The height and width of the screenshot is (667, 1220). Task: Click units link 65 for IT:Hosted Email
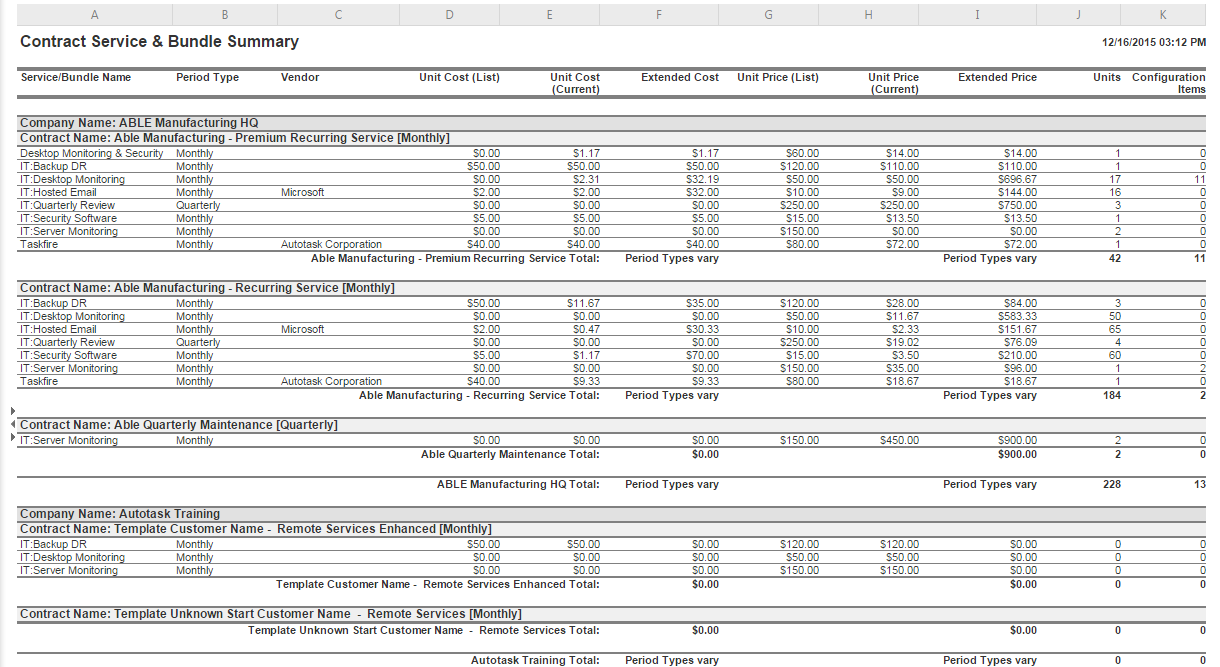point(1114,329)
